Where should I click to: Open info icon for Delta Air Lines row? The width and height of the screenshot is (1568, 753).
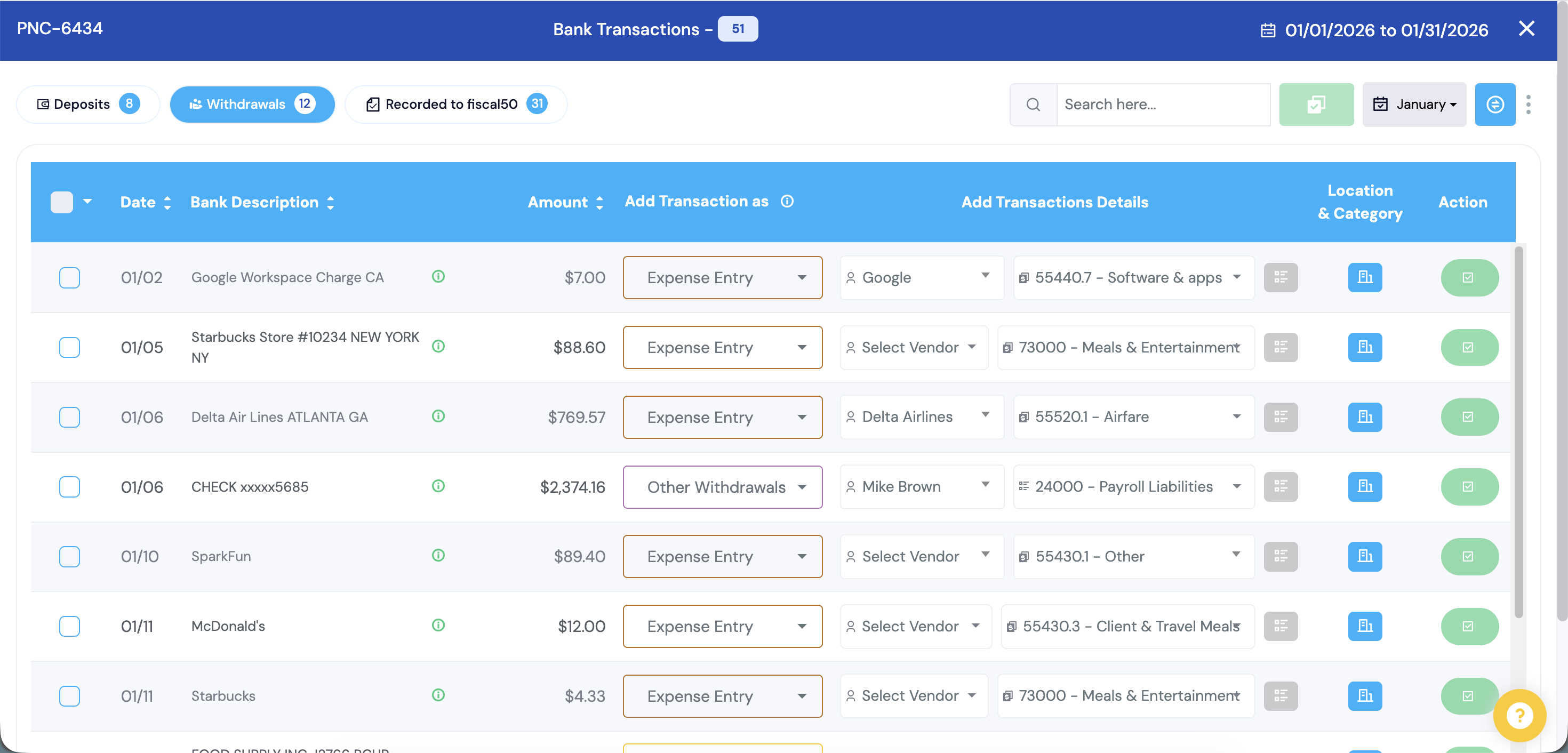coord(438,416)
